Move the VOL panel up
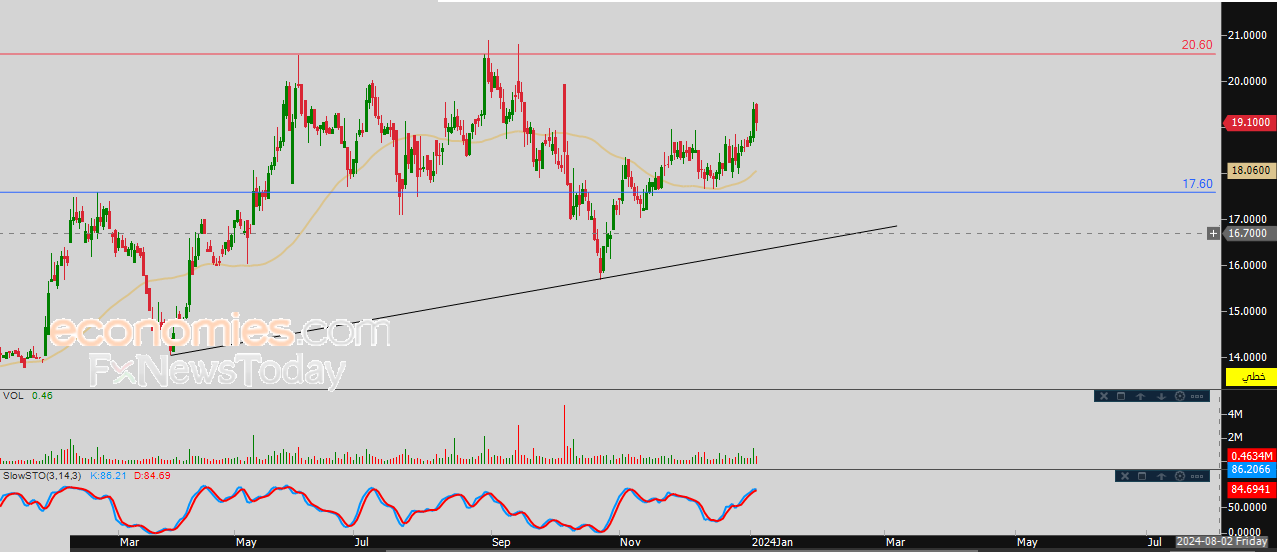Image resolution: width=1277 pixels, height=552 pixels. (1141, 396)
